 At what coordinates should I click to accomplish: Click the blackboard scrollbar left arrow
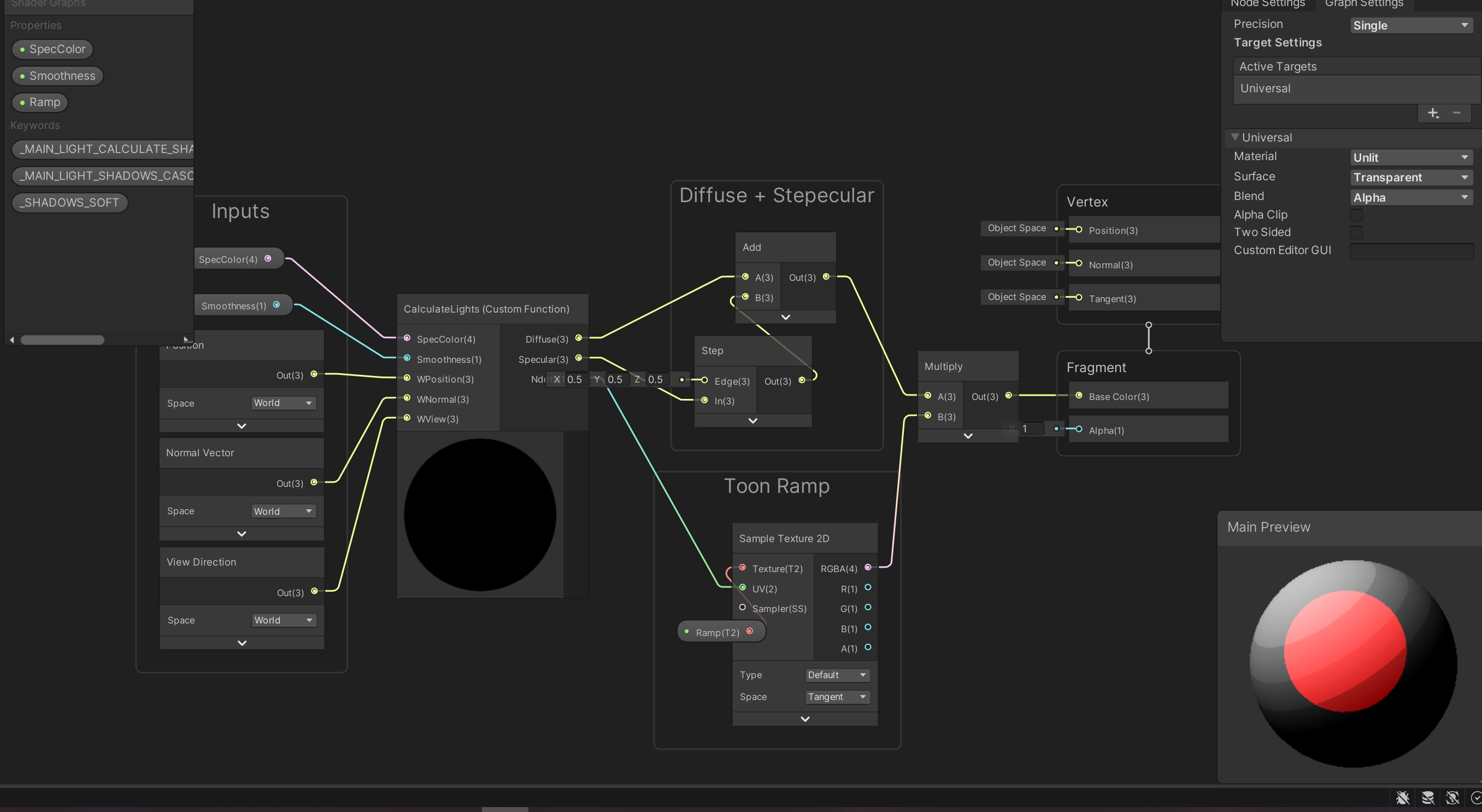pos(11,339)
